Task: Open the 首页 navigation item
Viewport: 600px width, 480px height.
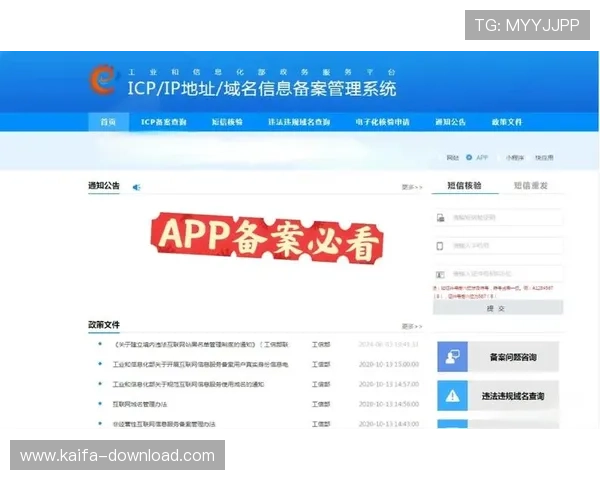Action: (108, 122)
